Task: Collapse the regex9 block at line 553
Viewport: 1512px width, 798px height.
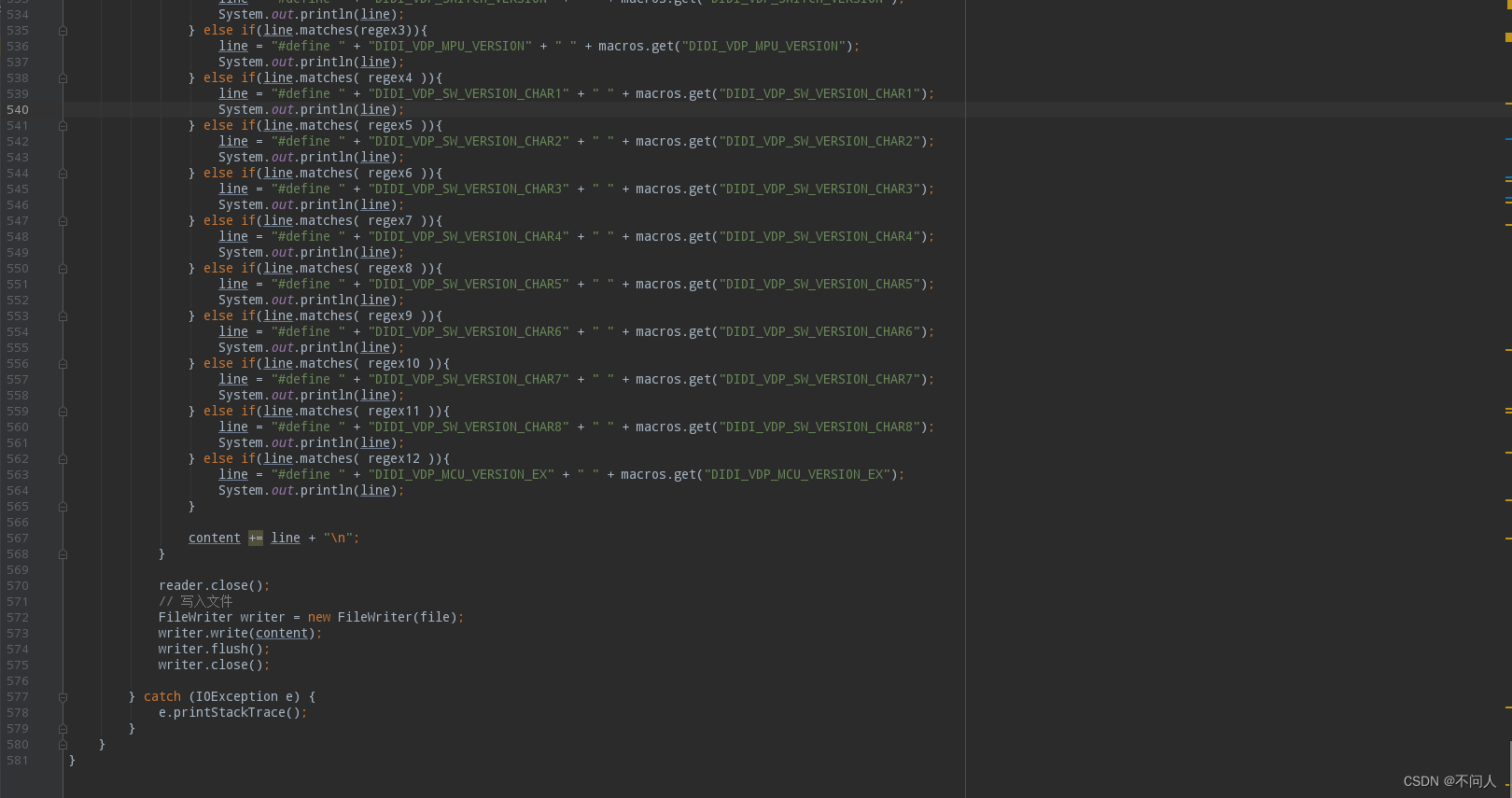Action: click(x=63, y=316)
